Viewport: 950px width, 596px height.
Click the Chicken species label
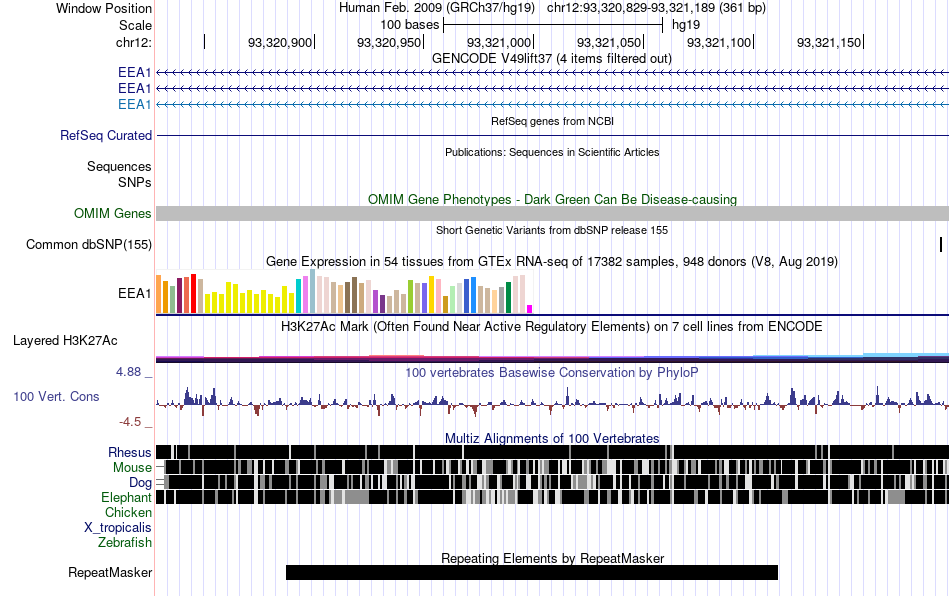(x=128, y=512)
